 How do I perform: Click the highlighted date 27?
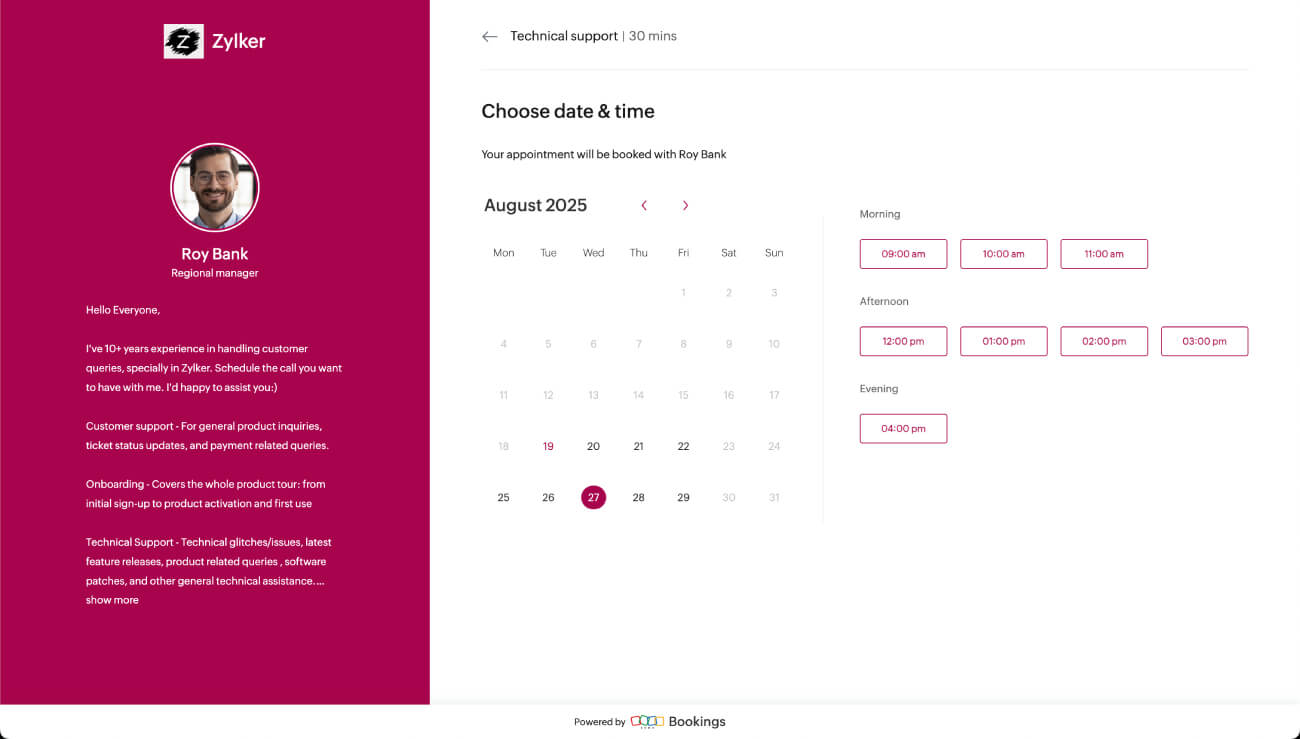tap(593, 497)
